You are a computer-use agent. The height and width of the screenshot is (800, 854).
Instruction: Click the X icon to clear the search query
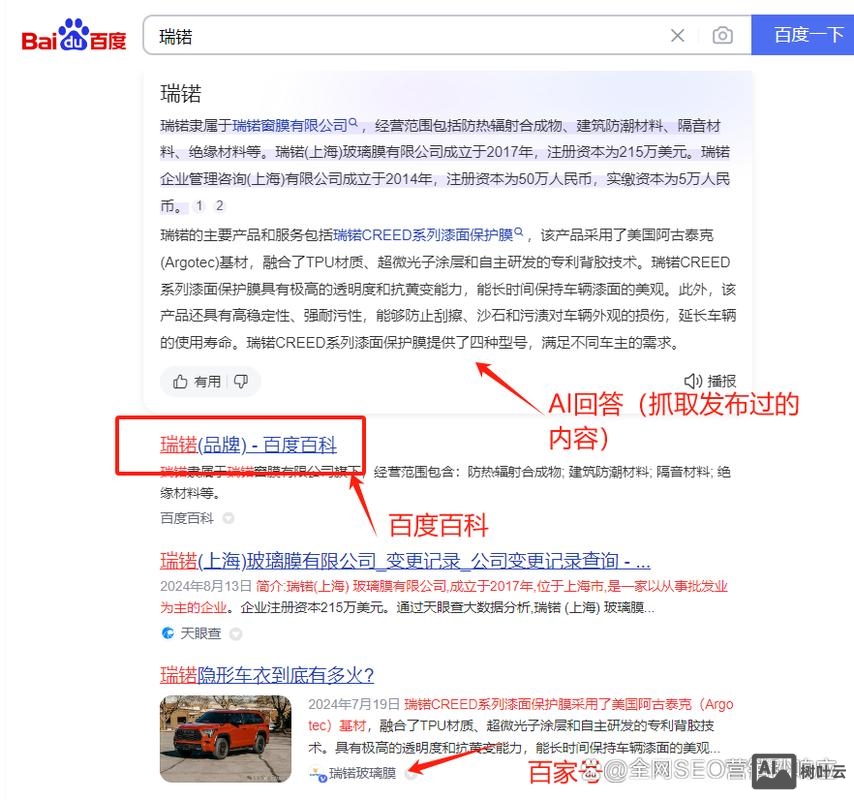tap(677, 34)
